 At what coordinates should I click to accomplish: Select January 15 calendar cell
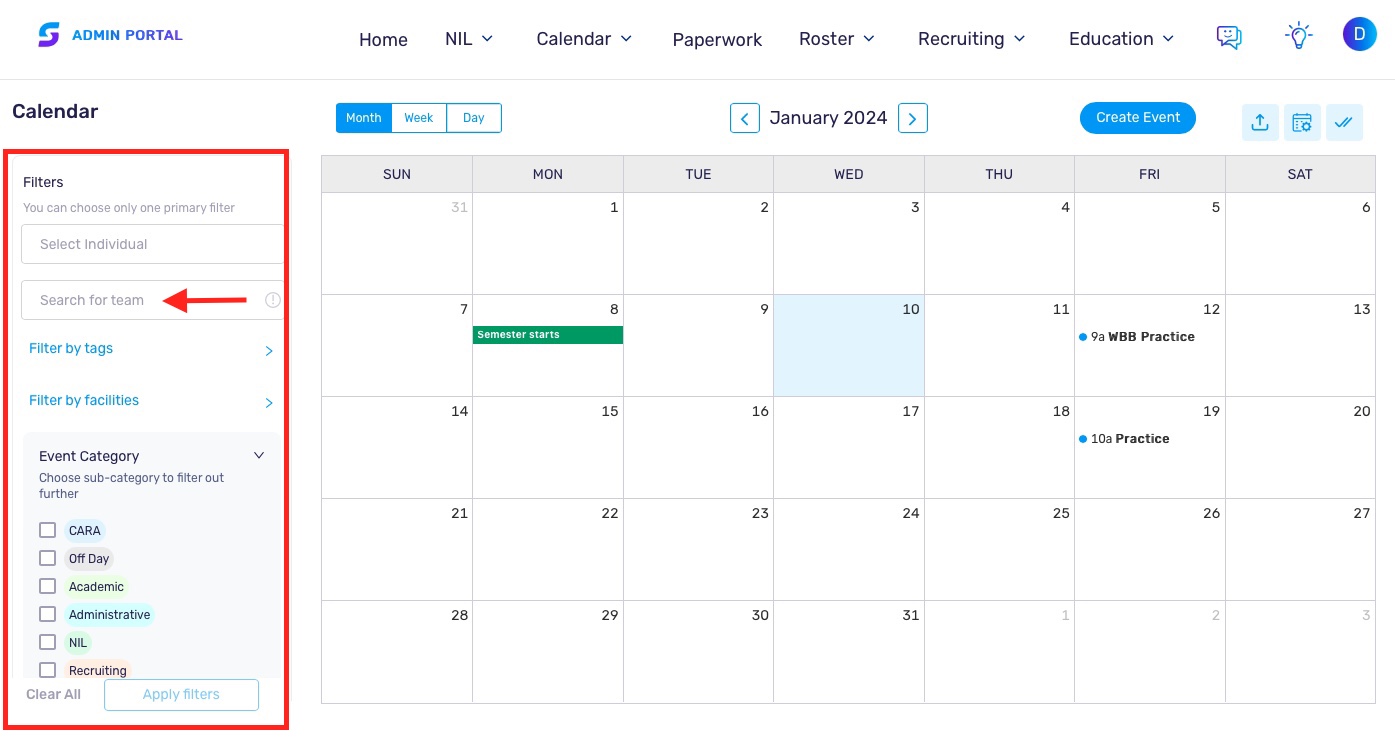point(548,447)
